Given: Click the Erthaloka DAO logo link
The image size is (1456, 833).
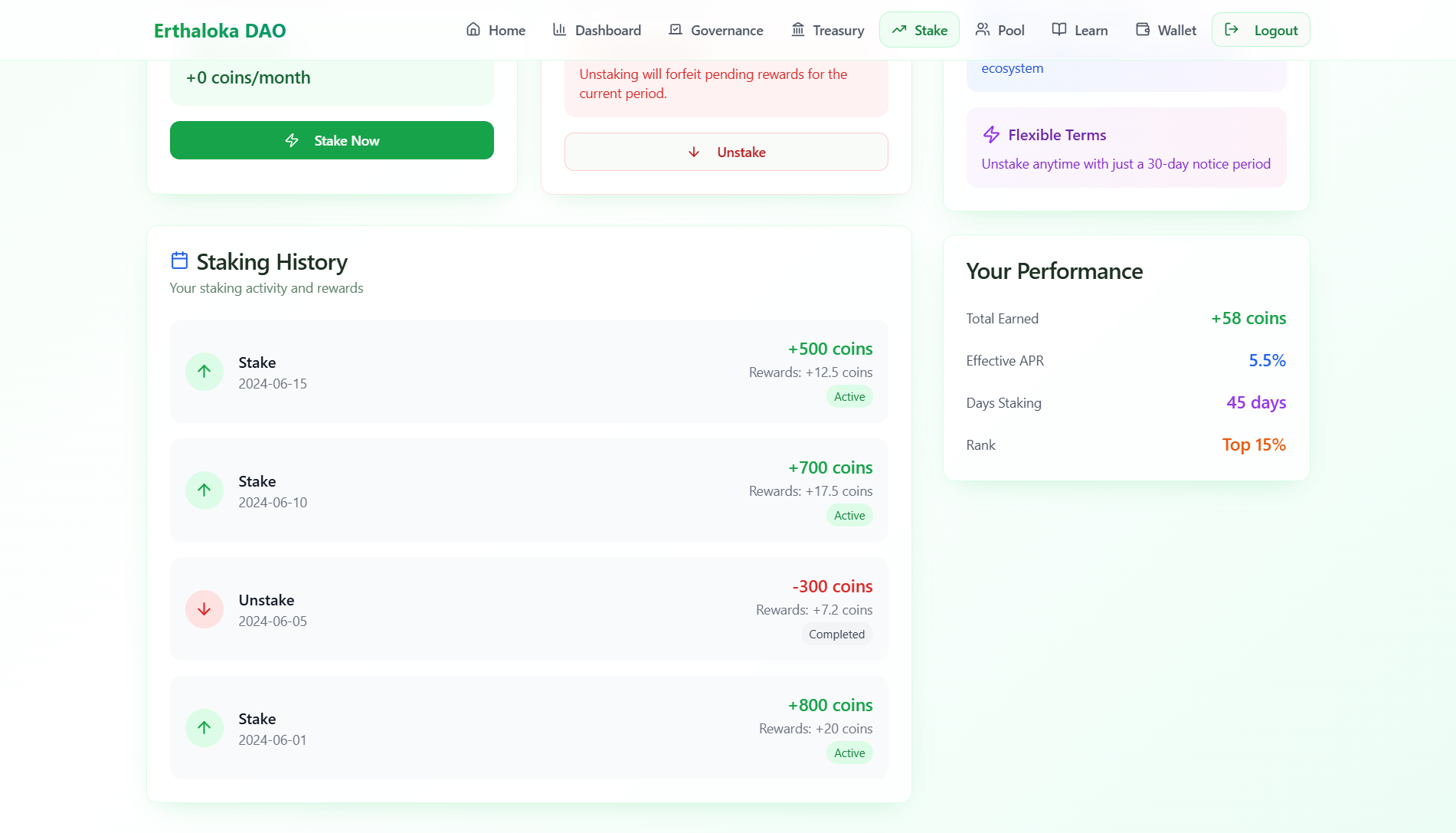Looking at the screenshot, I should [220, 31].
